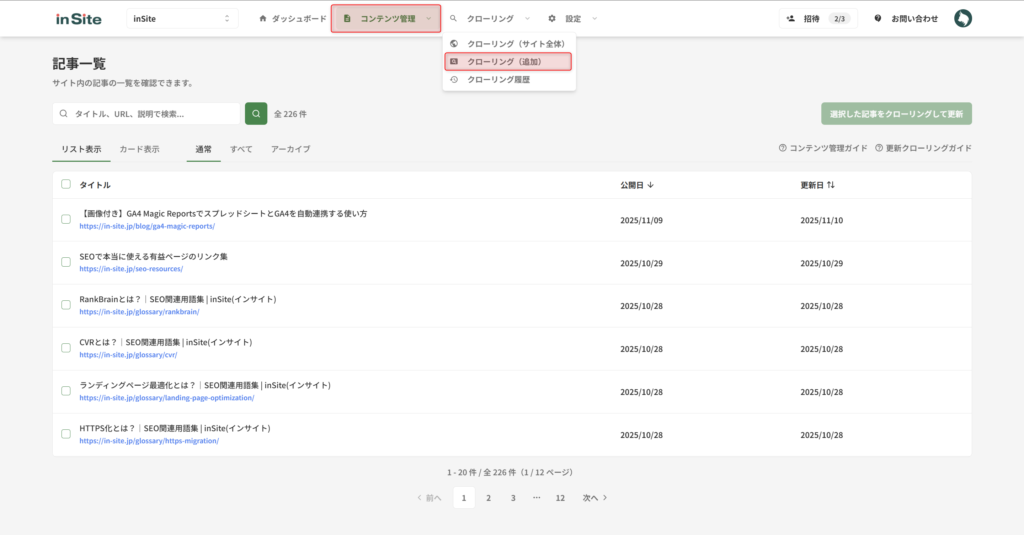1024x535 pixels.
Task: Toggle the select-all checkbox in table header
Action: coord(66,184)
